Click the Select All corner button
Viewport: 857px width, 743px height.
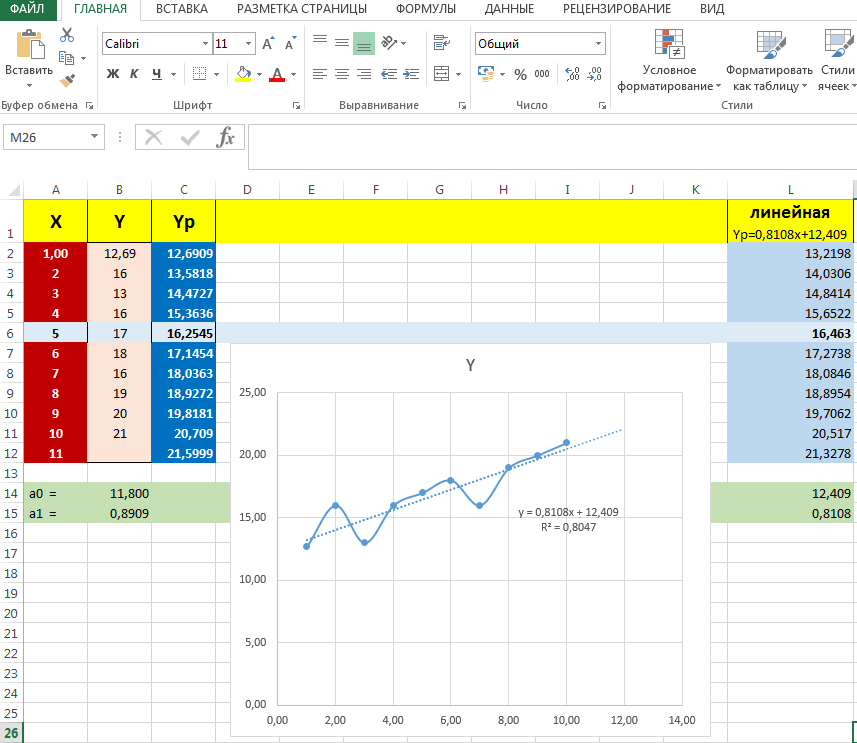(x=12, y=190)
